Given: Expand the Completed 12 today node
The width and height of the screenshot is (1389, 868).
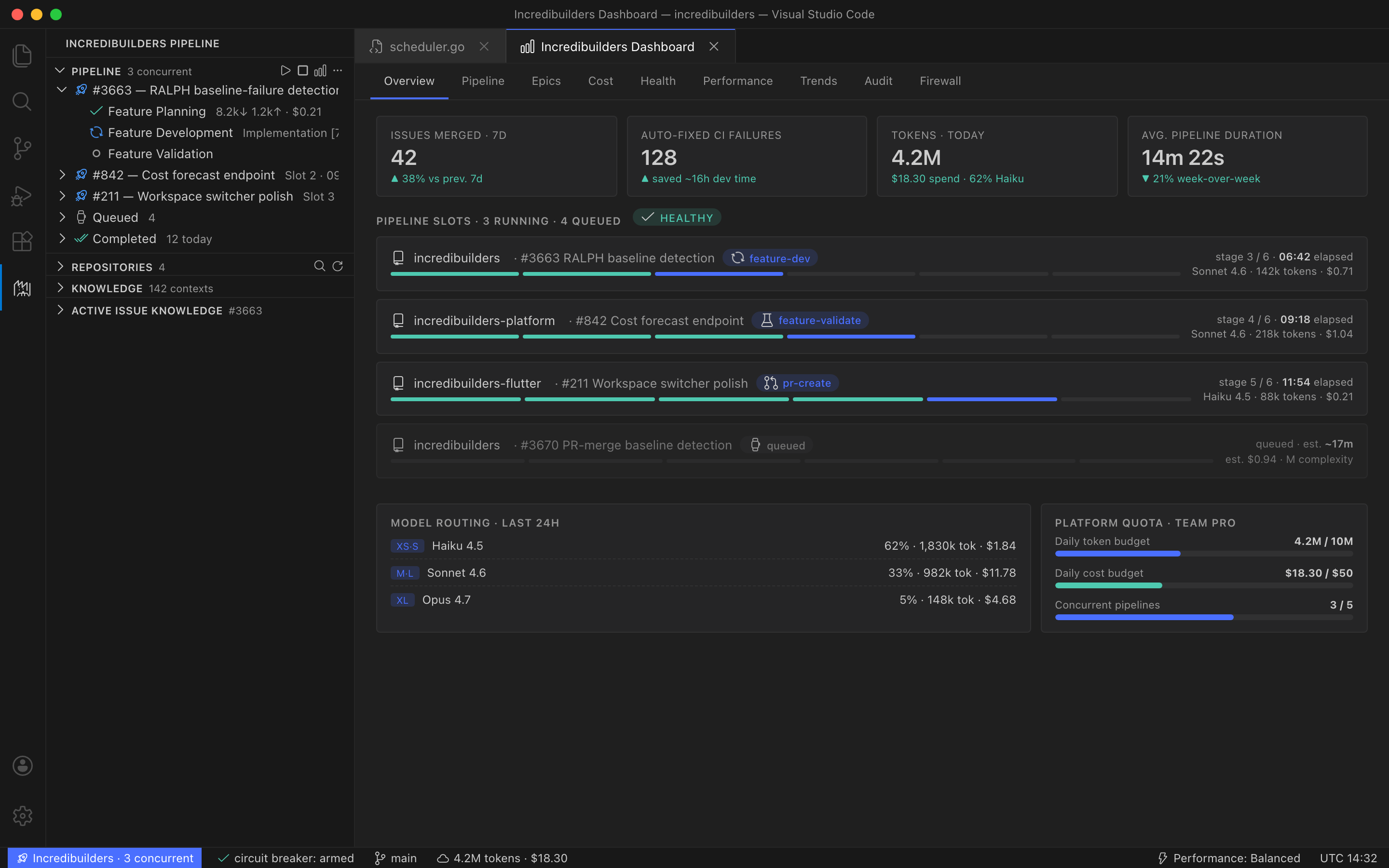Looking at the screenshot, I should tap(62, 239).
